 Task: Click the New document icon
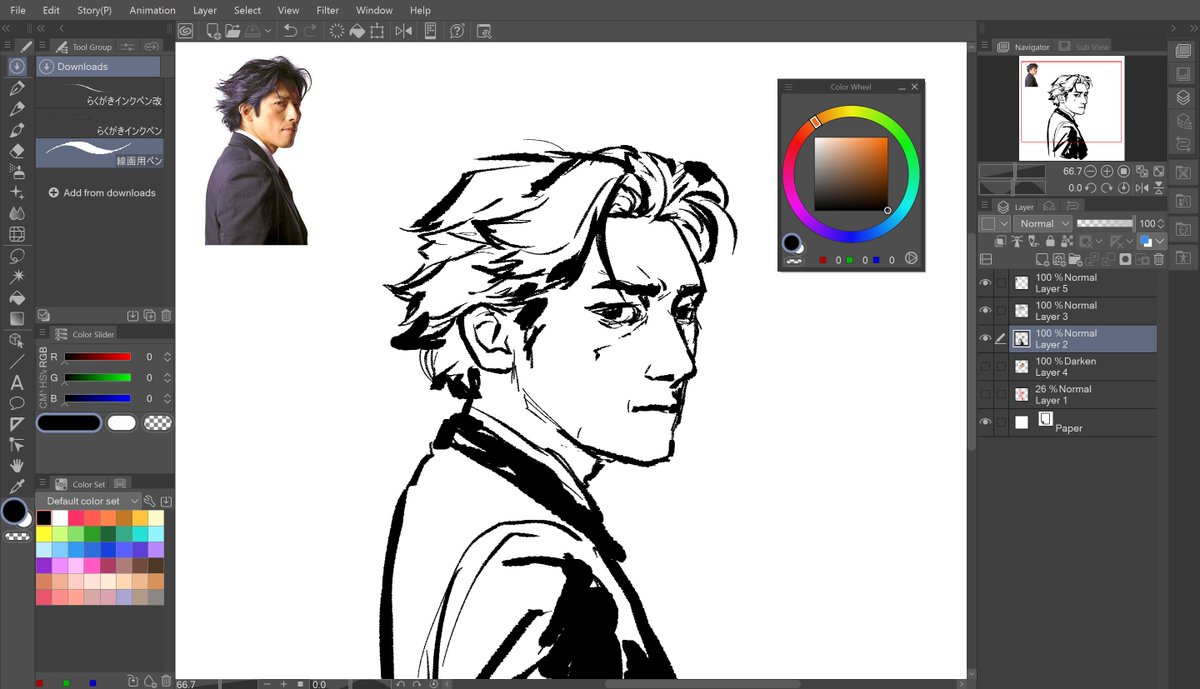tap(213, 31)
